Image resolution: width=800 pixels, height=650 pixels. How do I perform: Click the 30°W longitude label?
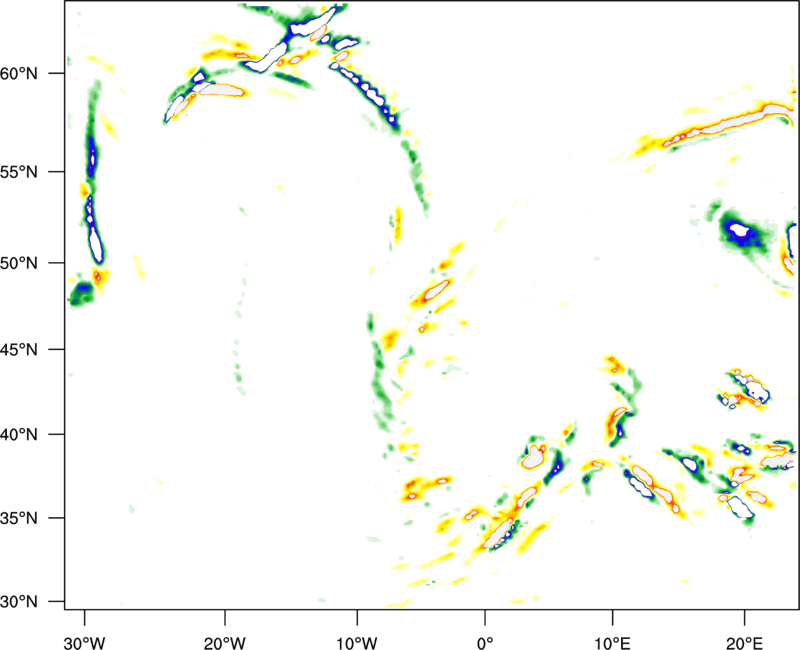tap(84, 643)
